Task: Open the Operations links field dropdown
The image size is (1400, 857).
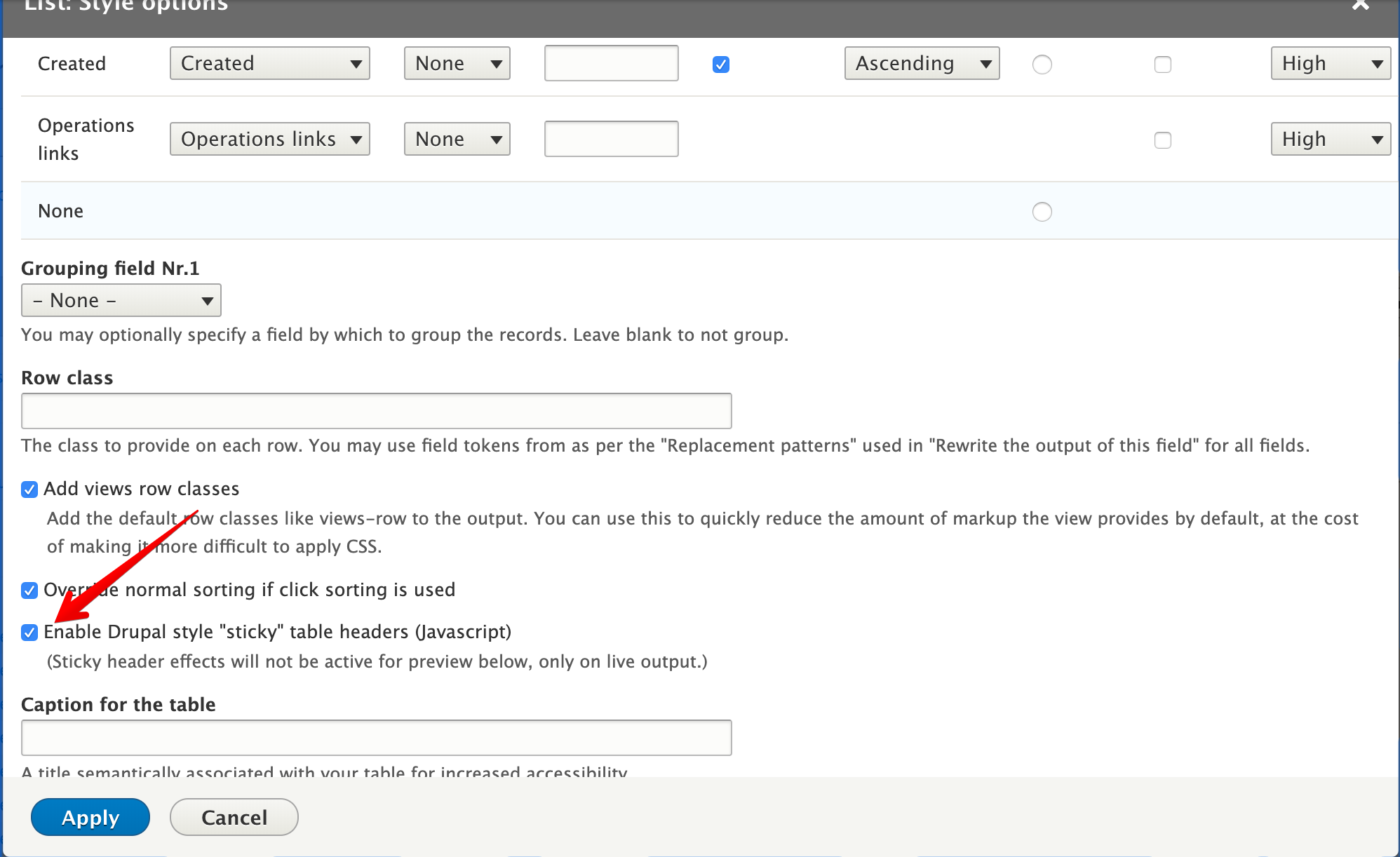Action: point(269,138)
